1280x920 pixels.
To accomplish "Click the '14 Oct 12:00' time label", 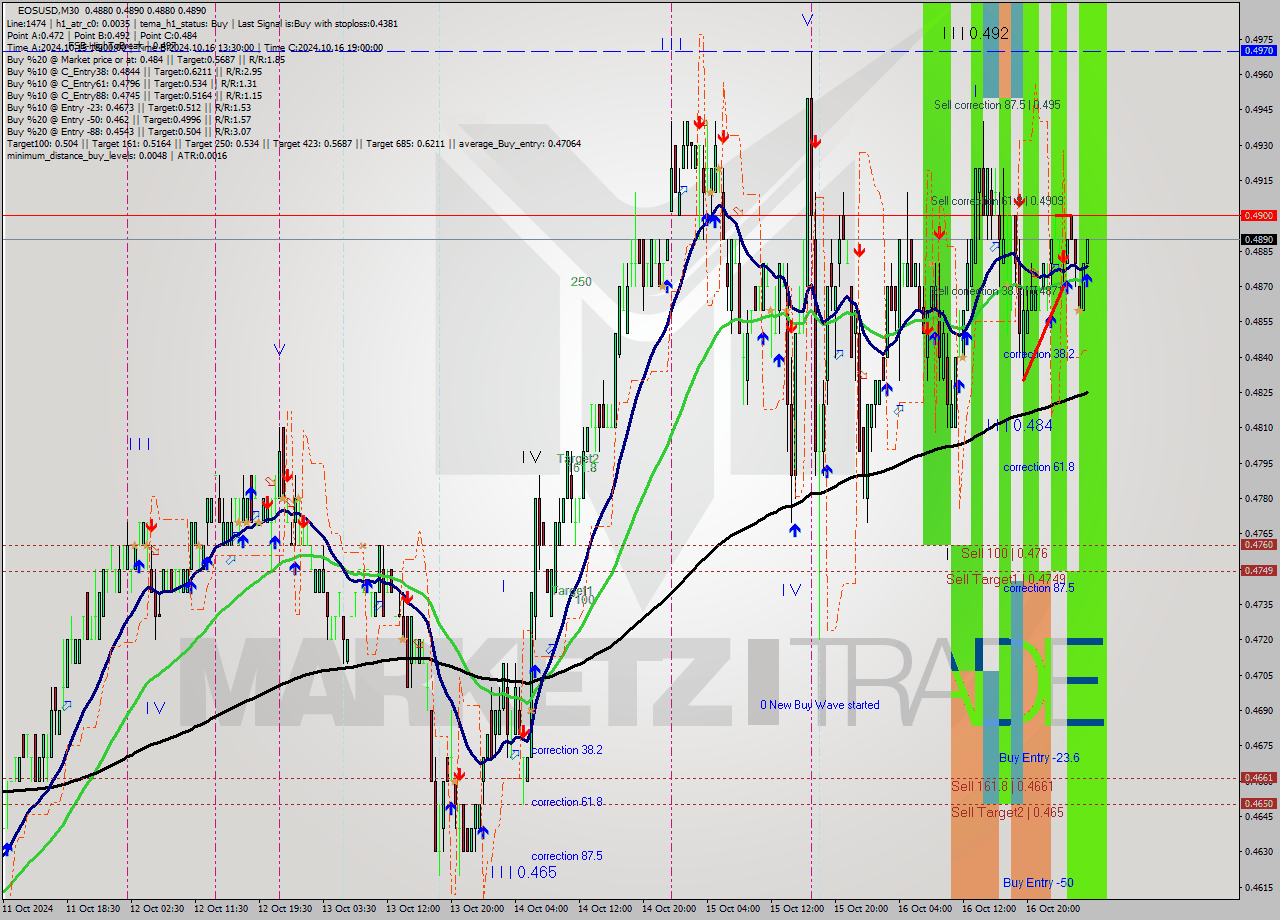I will [605, 909].
